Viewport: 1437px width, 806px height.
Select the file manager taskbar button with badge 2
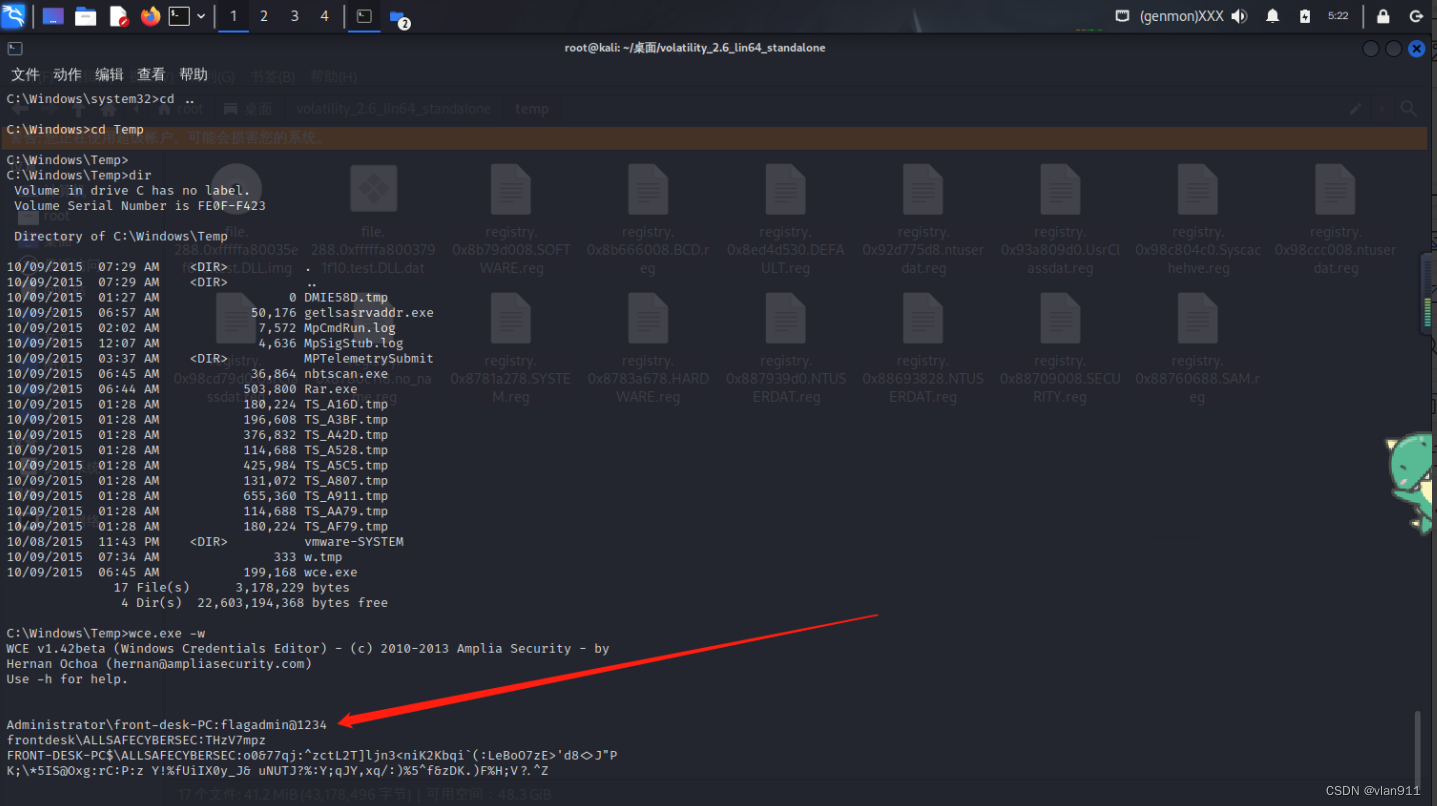pos(398,17)
